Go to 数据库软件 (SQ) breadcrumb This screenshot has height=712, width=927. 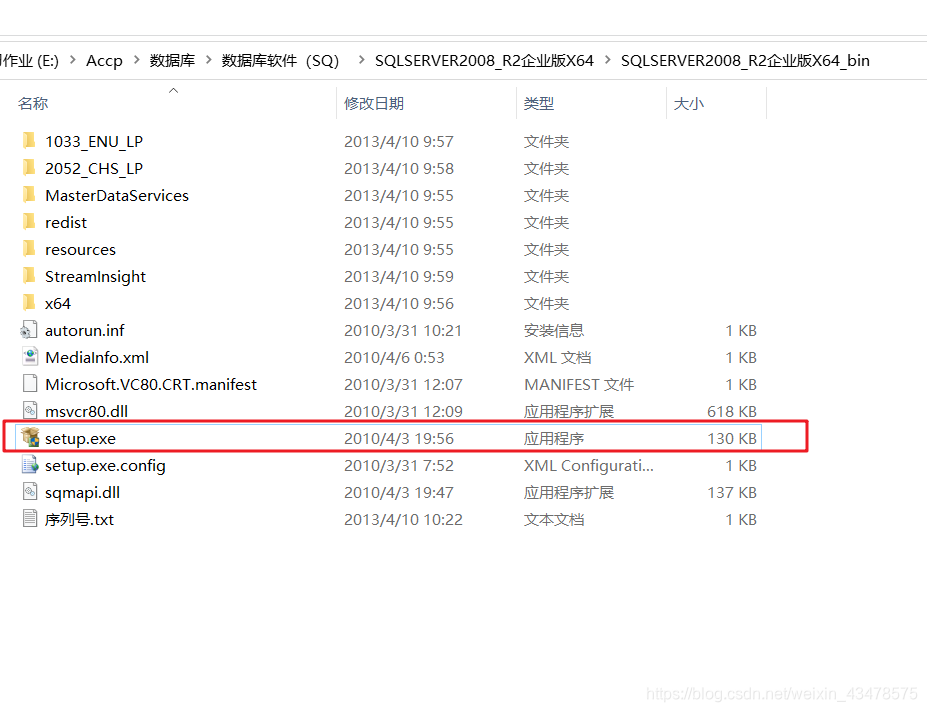pyautogui.click(x=280, y=60)
